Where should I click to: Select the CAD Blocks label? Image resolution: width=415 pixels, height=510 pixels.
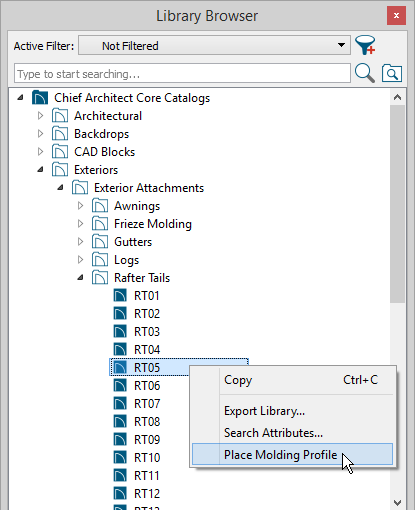pyautogui.click(x=104, y=152)
